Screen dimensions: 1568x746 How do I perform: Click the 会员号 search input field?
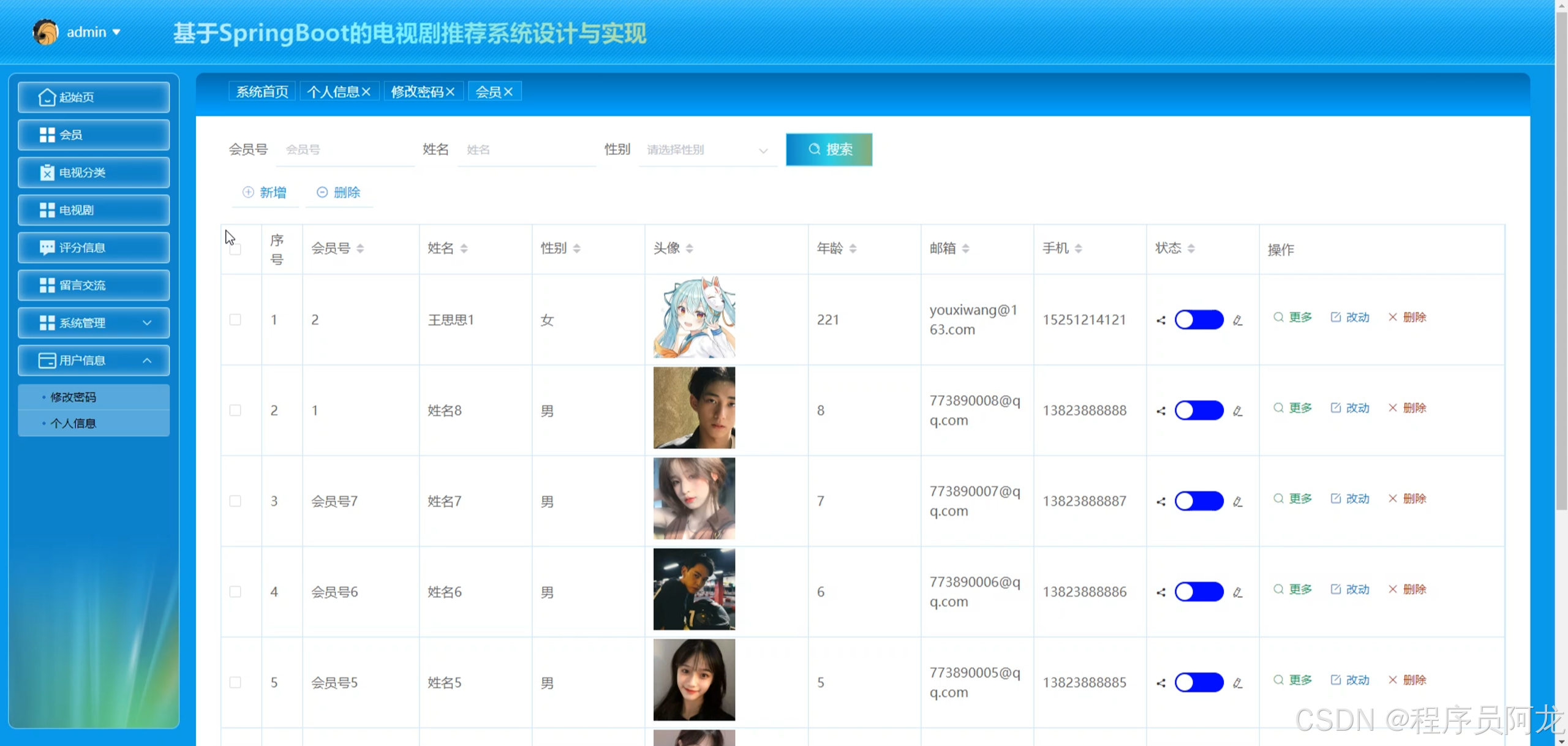point(344,150)
